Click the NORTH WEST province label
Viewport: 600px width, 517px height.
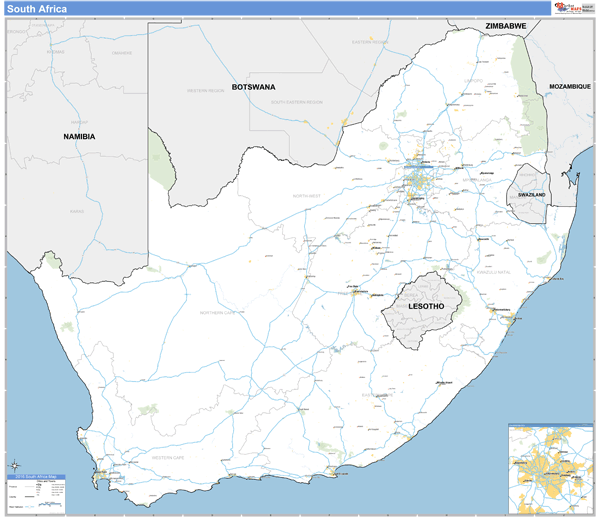pos(307,196)
